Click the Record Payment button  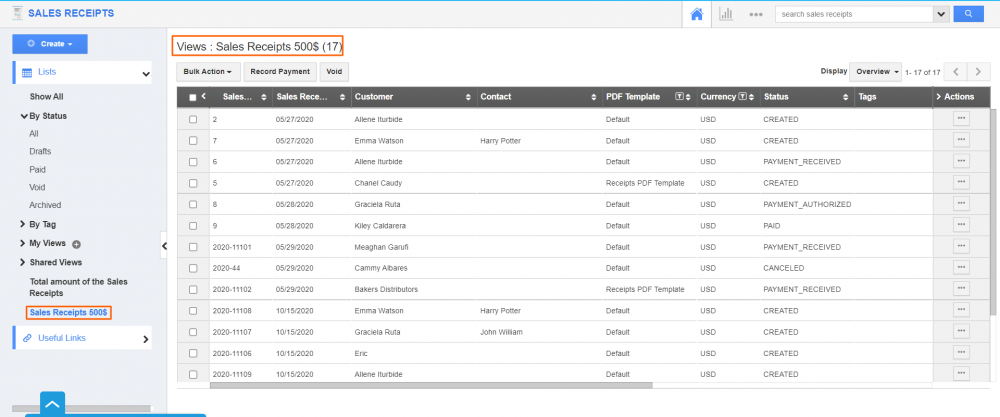[280, 72]
